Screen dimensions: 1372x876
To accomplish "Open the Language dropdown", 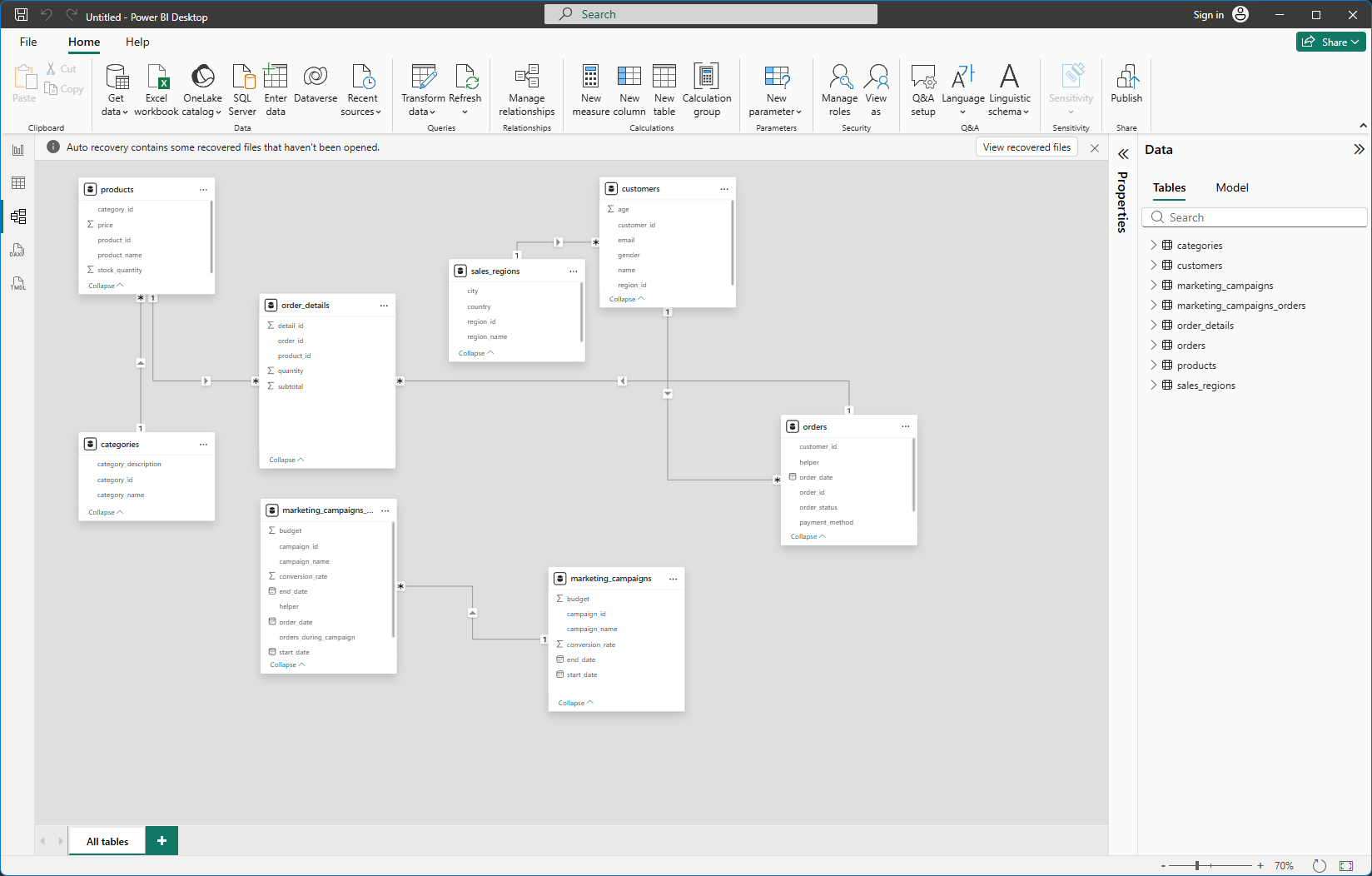I will [x=963, y=112].
